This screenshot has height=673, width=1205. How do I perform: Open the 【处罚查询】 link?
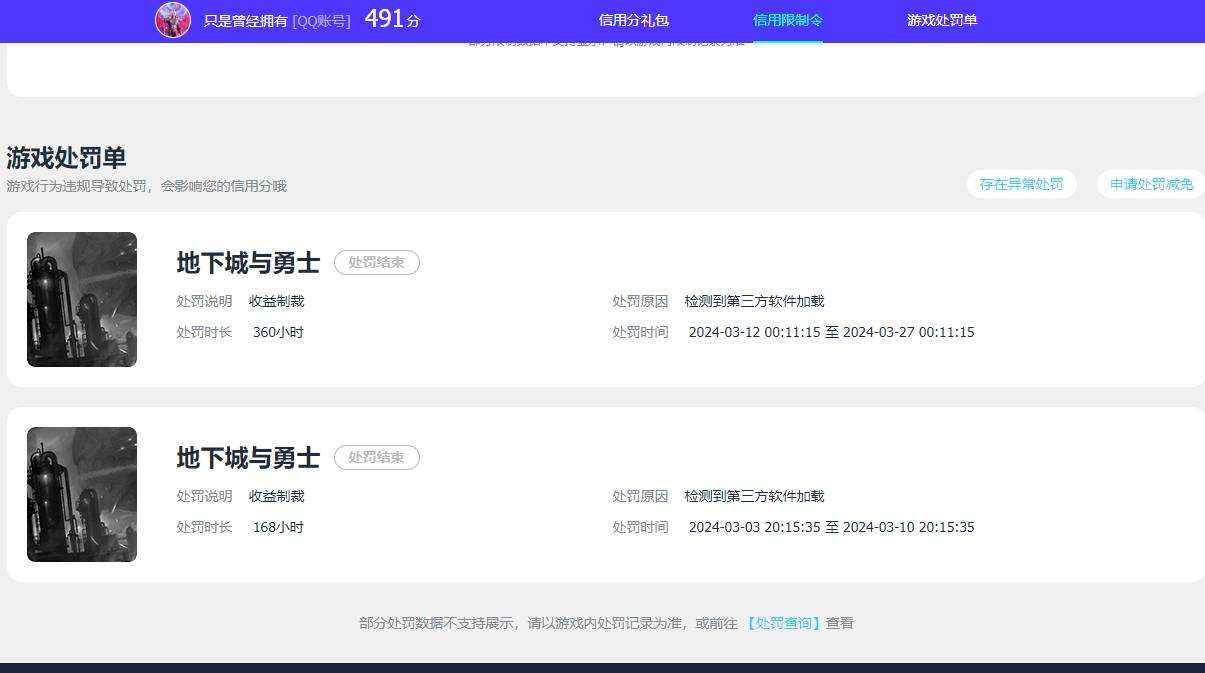tap(784, 623)
